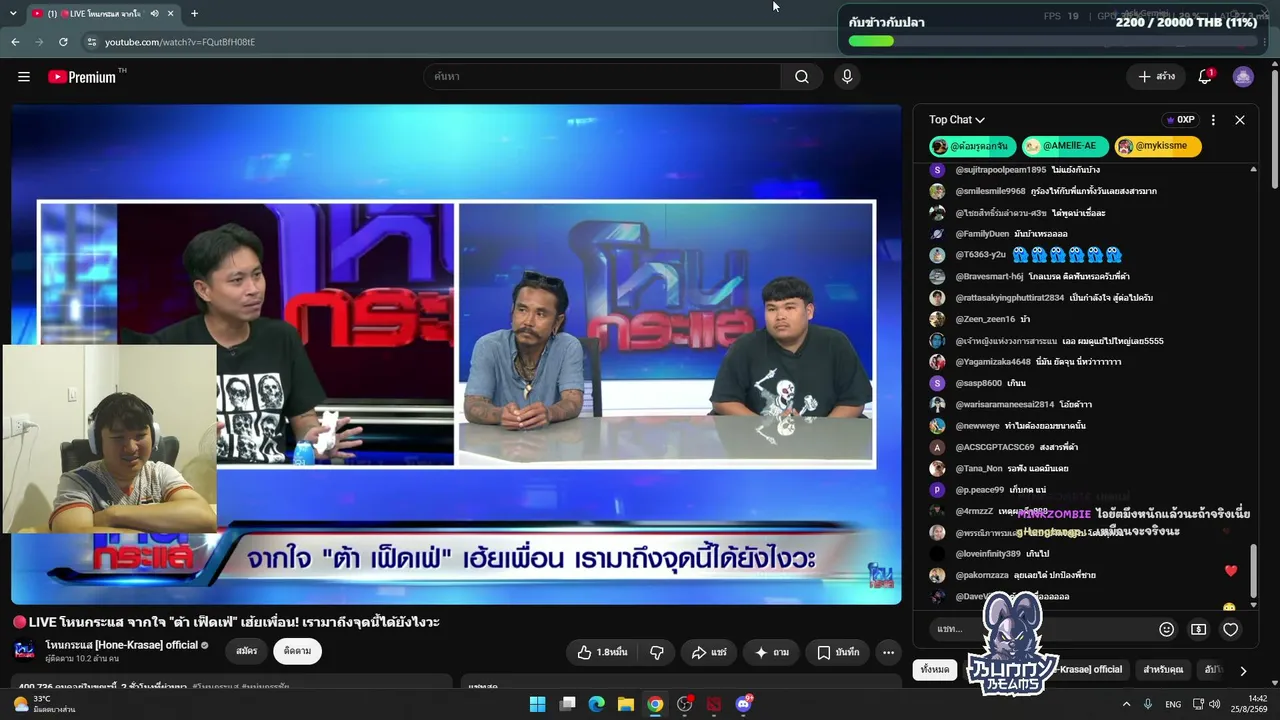Open Microsoft Edge from the taskbar
Viewport: 1280px width, 720px height.
tap(597, 704)
